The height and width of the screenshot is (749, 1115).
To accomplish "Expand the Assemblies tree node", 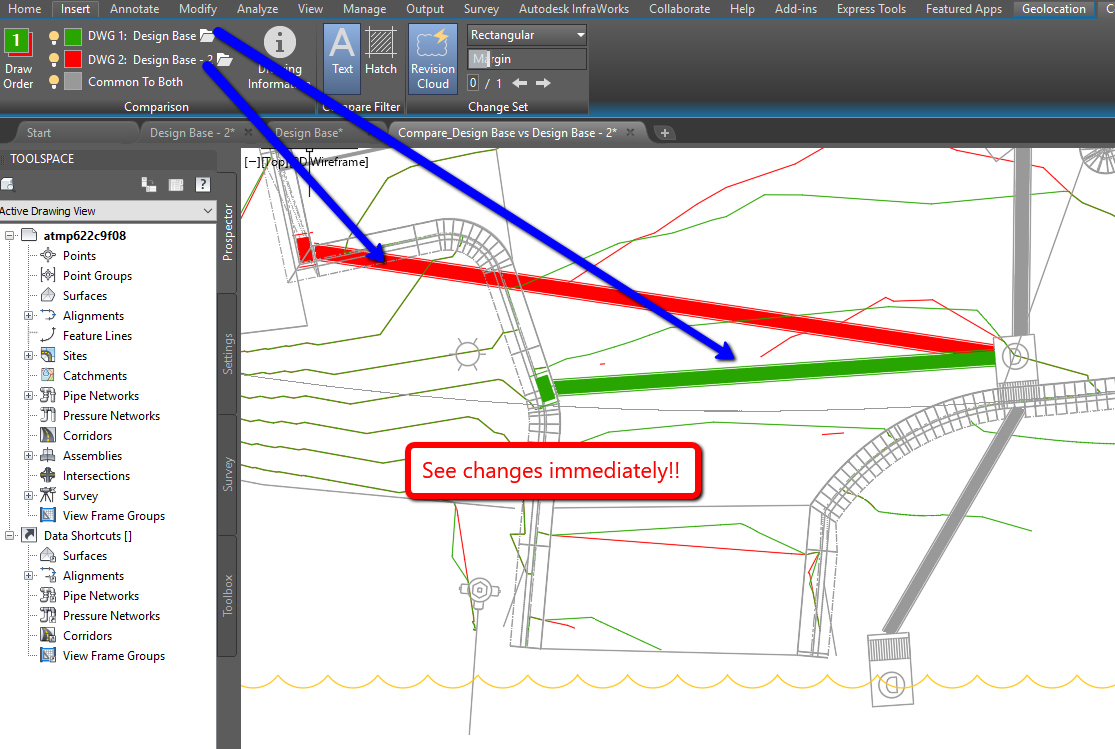I will click(x=29, y=455).
